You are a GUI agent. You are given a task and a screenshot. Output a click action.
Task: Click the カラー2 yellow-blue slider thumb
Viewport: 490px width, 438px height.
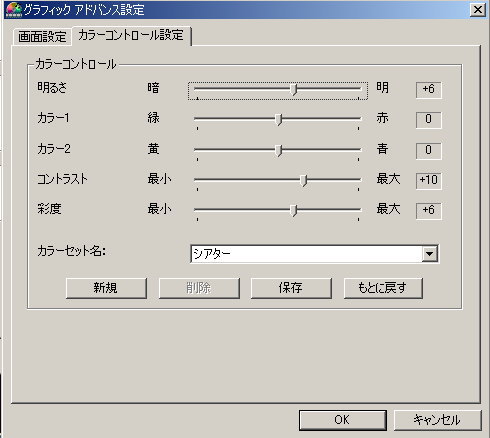pos(279,151)
